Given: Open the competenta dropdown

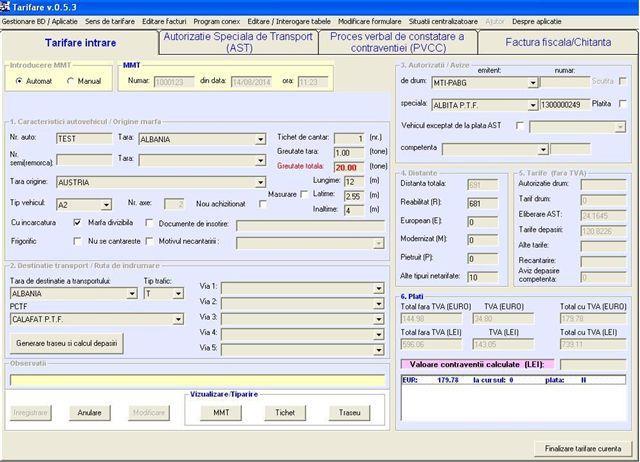Looking at the screenshot, I should 542,149.
